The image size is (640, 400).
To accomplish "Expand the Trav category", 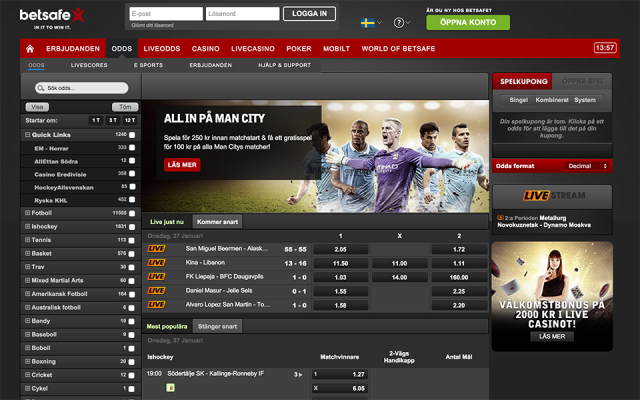I will coord(27,267).
